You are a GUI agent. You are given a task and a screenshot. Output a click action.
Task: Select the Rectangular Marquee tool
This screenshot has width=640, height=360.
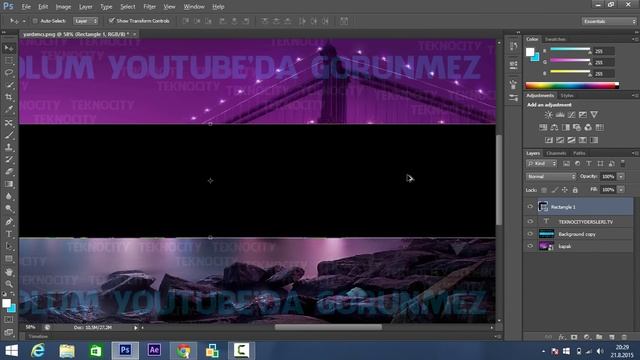click(9, 61)
